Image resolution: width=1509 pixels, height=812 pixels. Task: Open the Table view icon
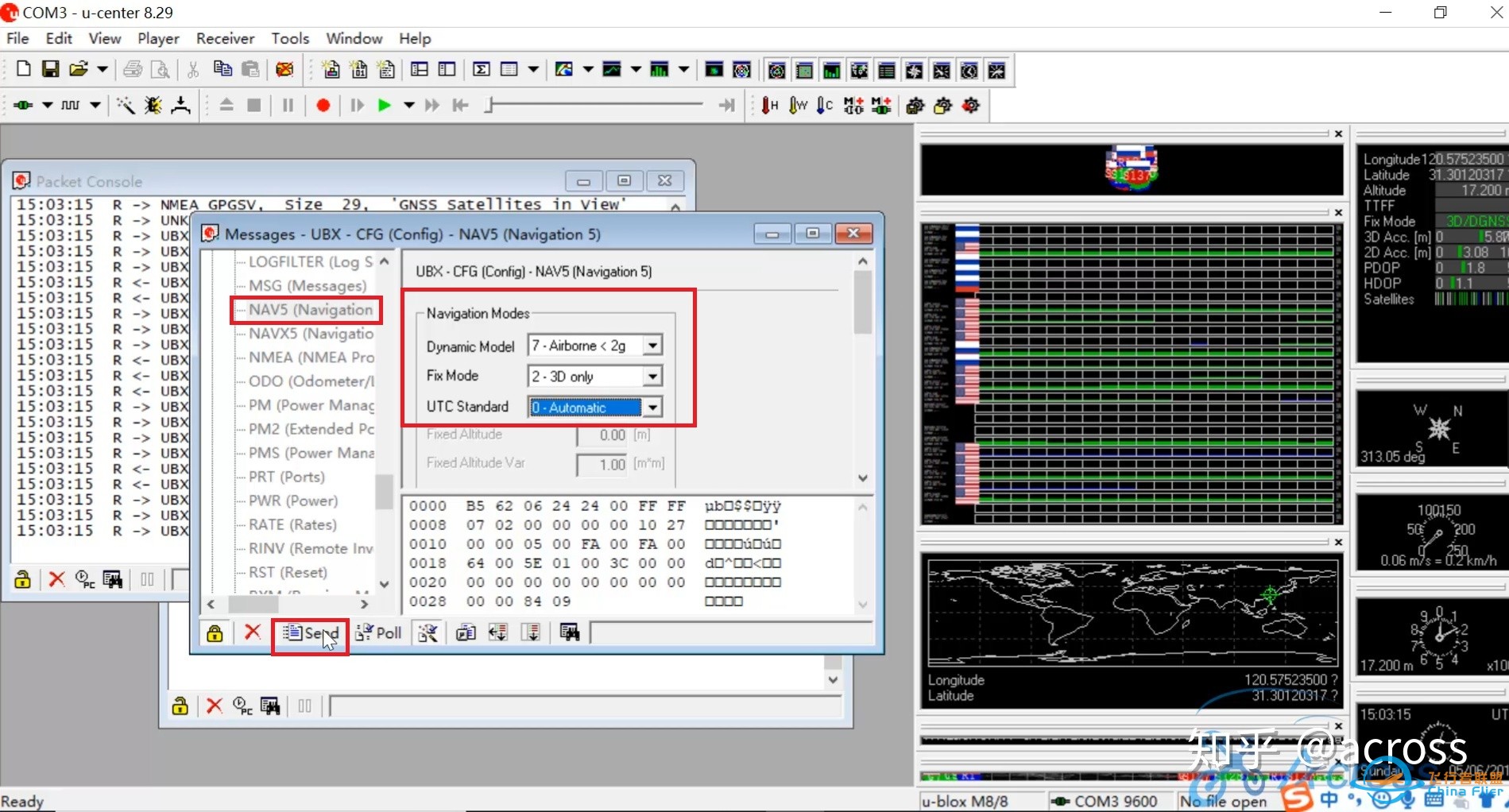tap(509, 70)
